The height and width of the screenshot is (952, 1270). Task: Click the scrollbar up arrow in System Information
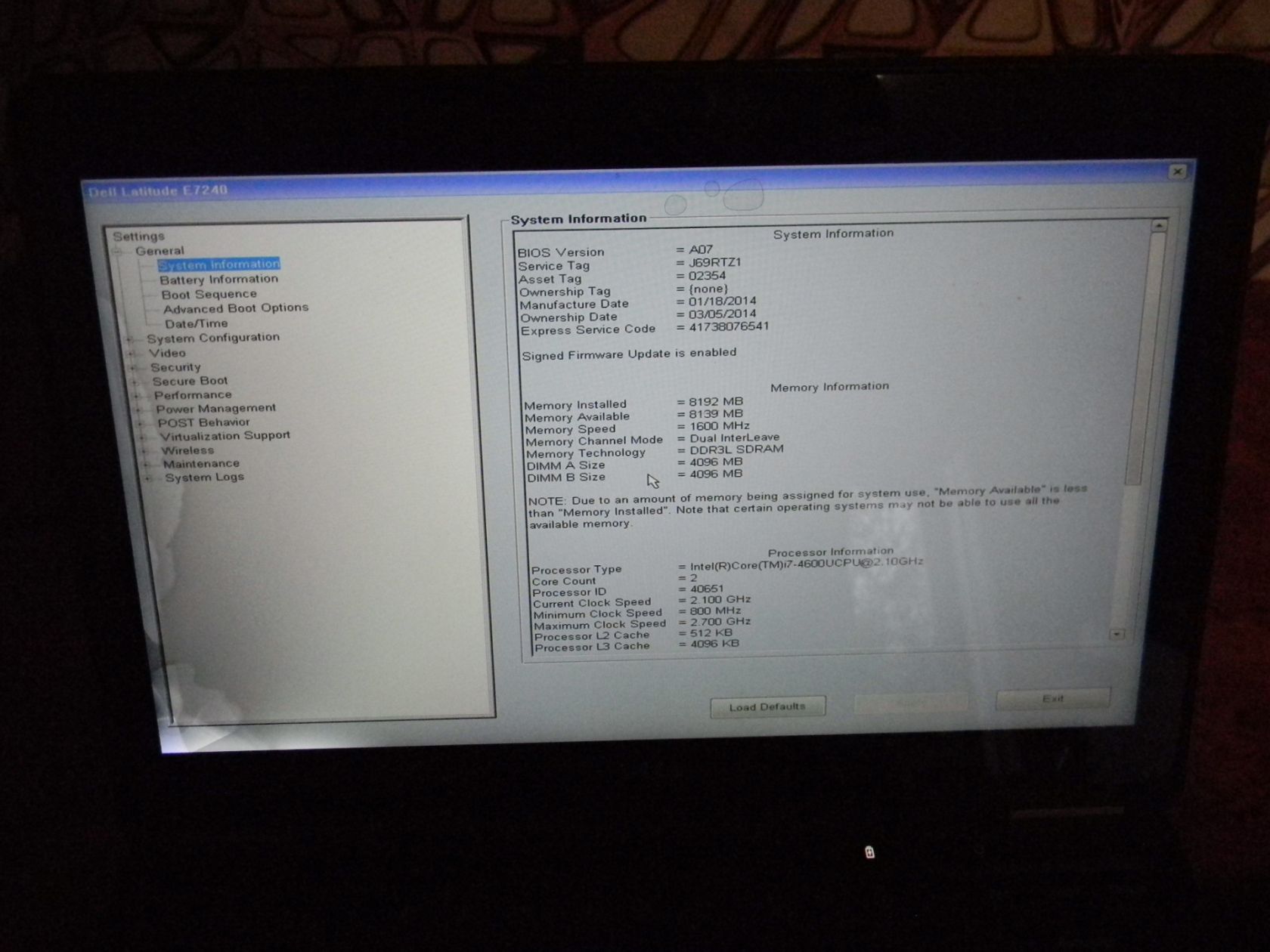click(1160, 226)
